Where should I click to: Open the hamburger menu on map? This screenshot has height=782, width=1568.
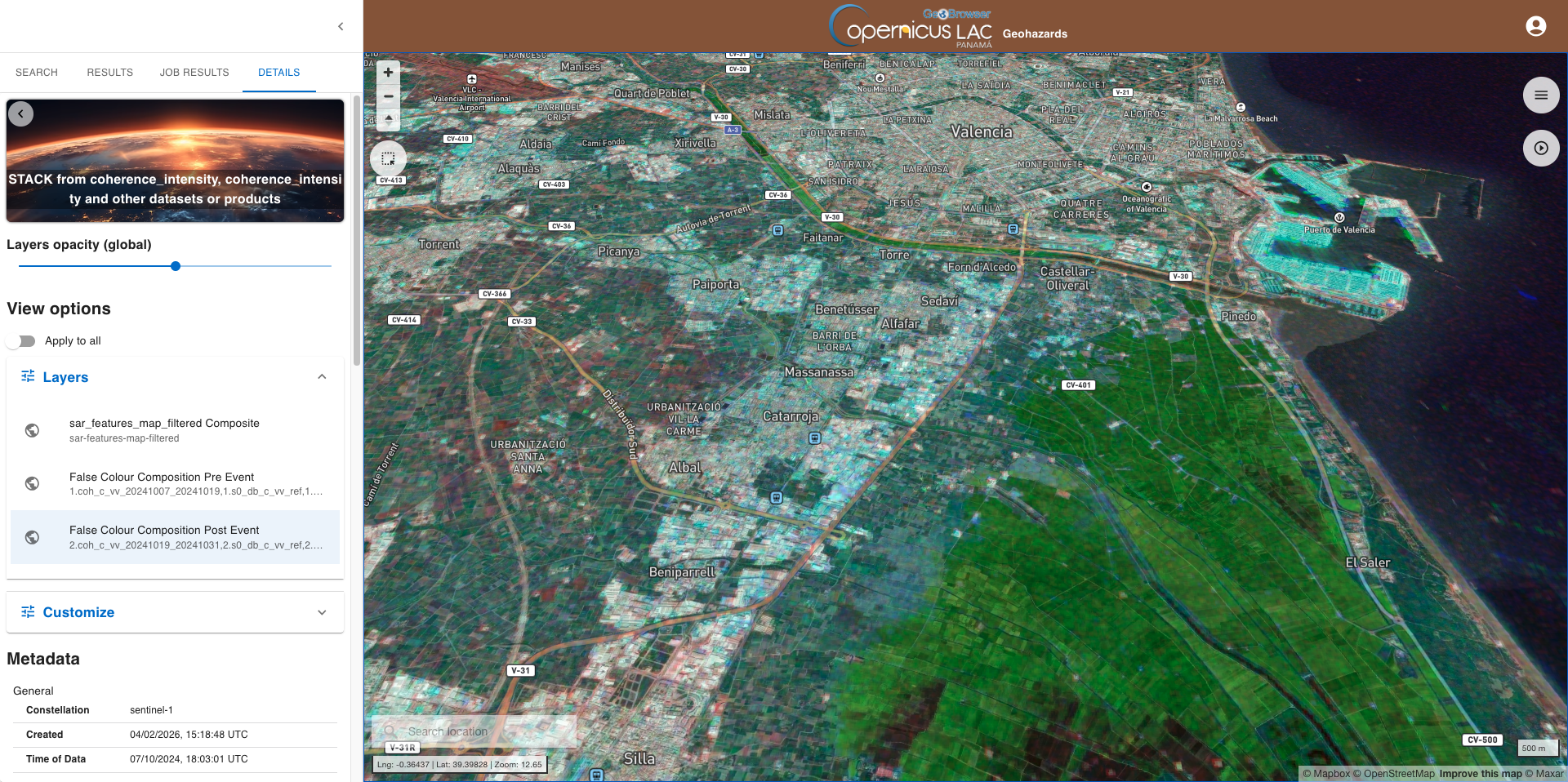click(x=1540, y=96)
